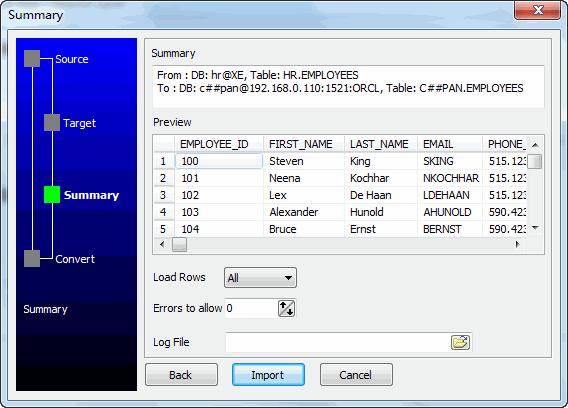Image resolution: width=568 pixels, height=408 pixels.
Task: Click email cell LDEHAAN
Action: tap(450, 195)
